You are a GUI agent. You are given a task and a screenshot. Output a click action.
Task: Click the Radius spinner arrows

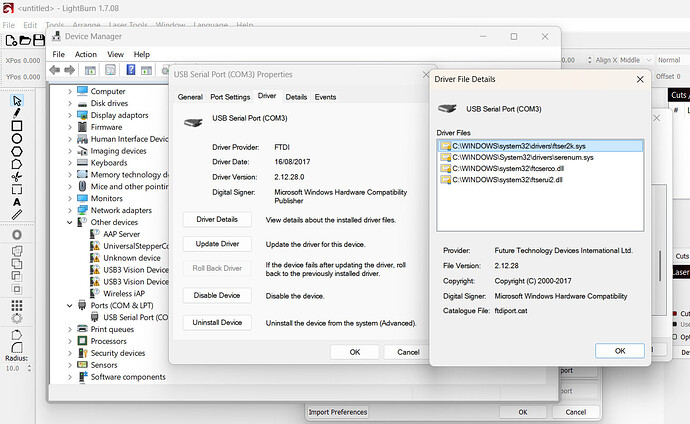pyautogui.click(x=29, y=368)
